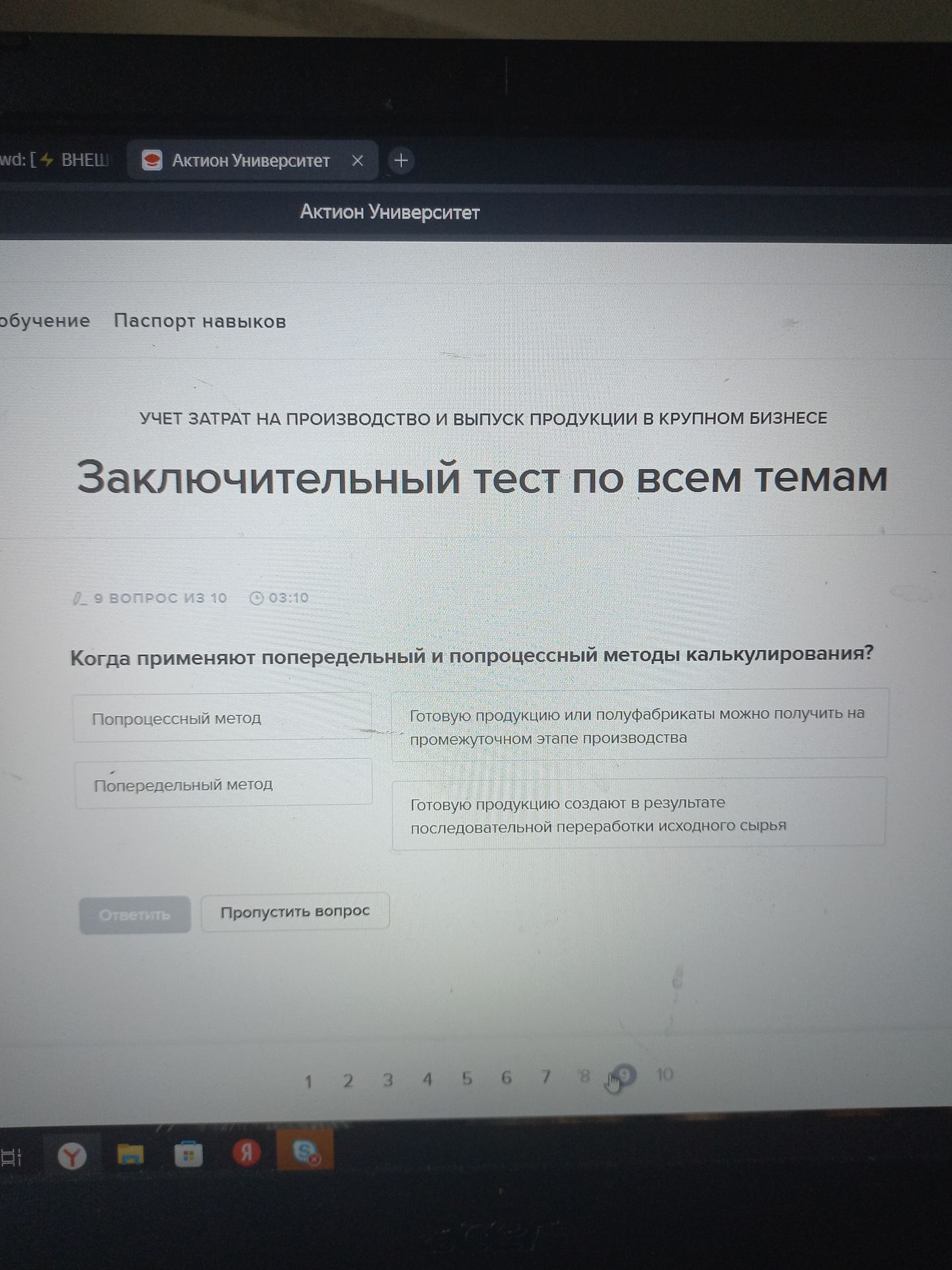Image resolution: width=952 pixels, height=1270 pixels.
Task: Go to question 5
Action: point(467,1079)
